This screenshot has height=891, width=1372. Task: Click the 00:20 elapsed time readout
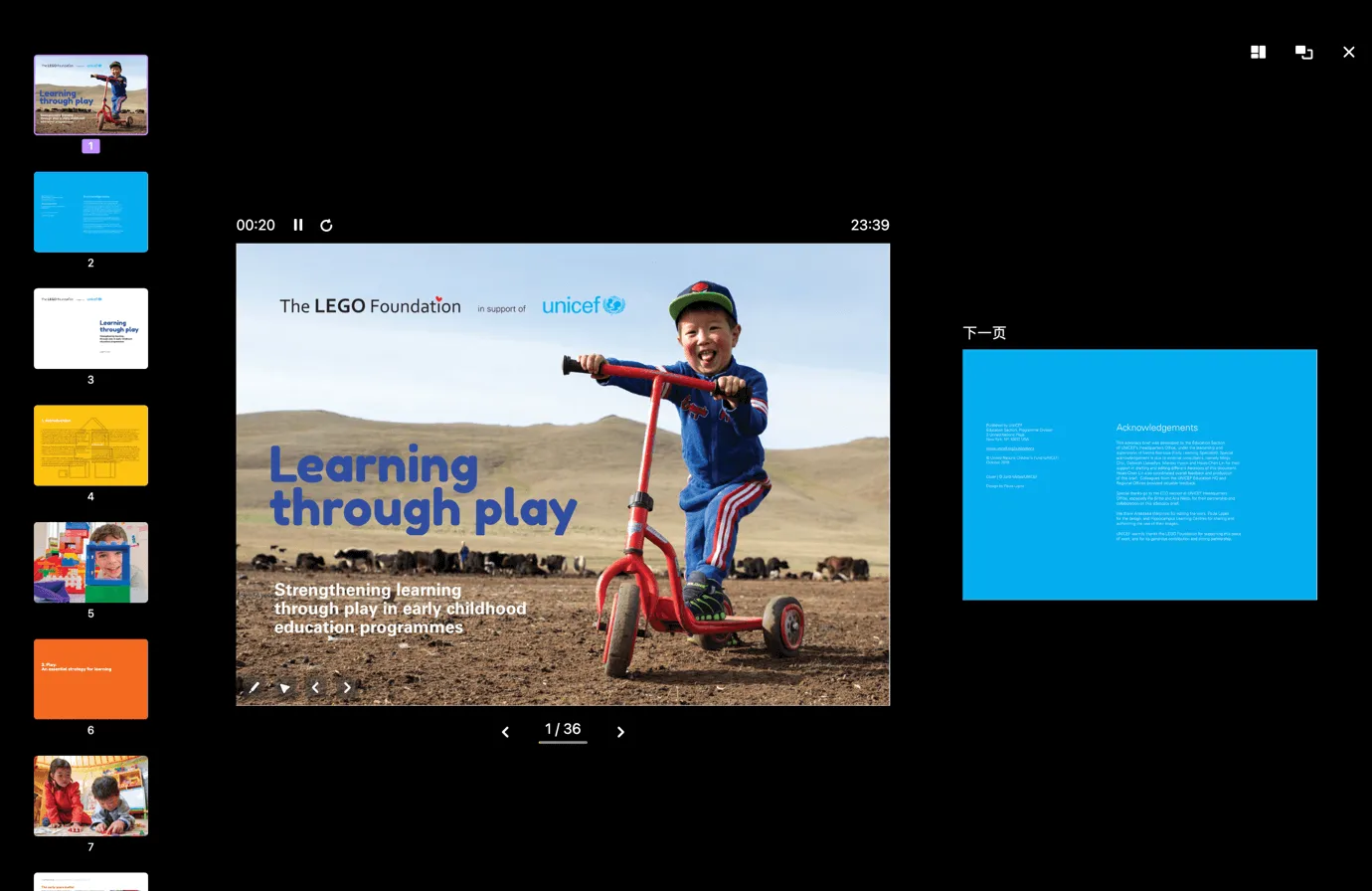click(256, 225)
